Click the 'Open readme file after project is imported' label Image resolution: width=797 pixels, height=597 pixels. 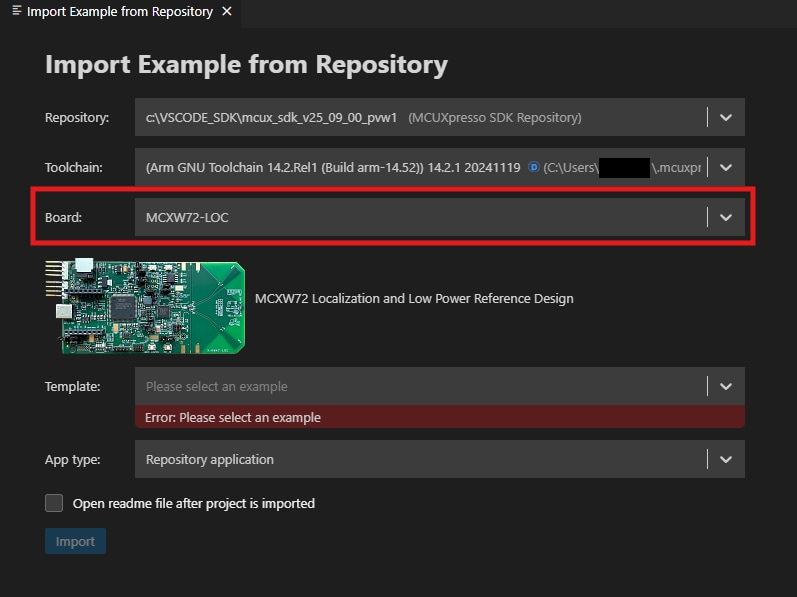(194, 504)
